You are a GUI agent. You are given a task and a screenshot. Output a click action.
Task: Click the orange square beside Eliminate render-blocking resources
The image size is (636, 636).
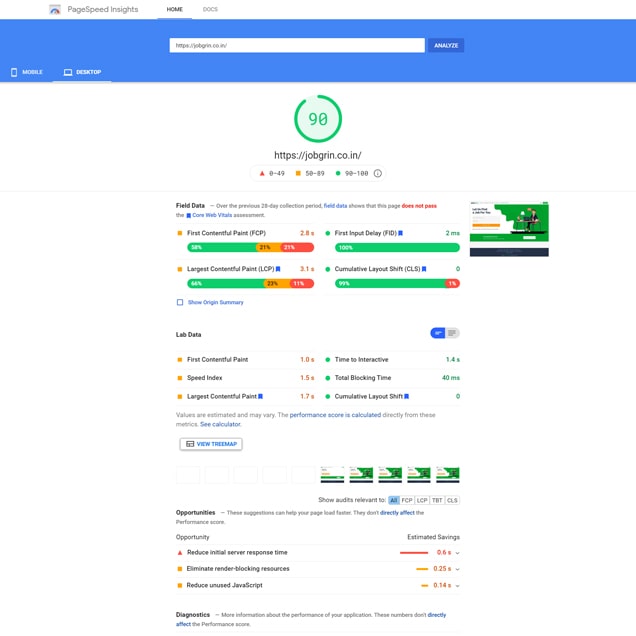pyautogui.click(x=180, y=569)
